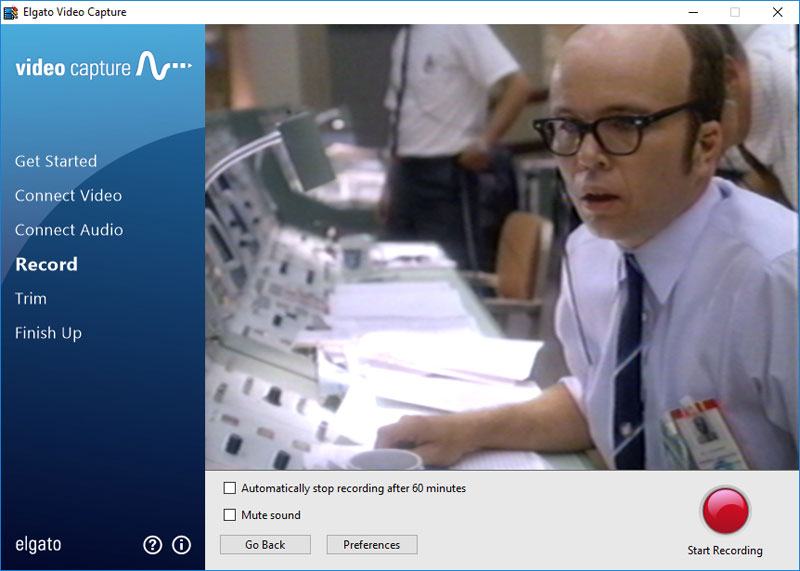This screenshot has width=800, height=571.
Task: Go to the Get Started step
Action: (x=56, y=161)
